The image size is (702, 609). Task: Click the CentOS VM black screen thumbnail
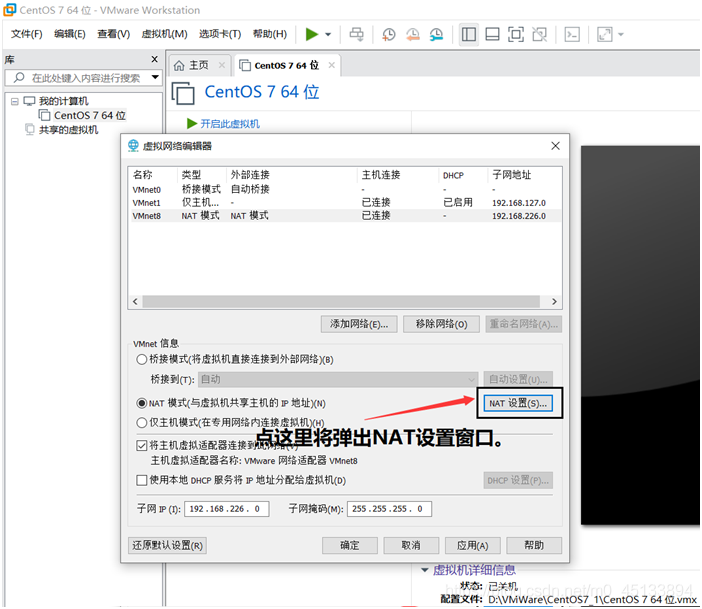(x=640, y=335)
